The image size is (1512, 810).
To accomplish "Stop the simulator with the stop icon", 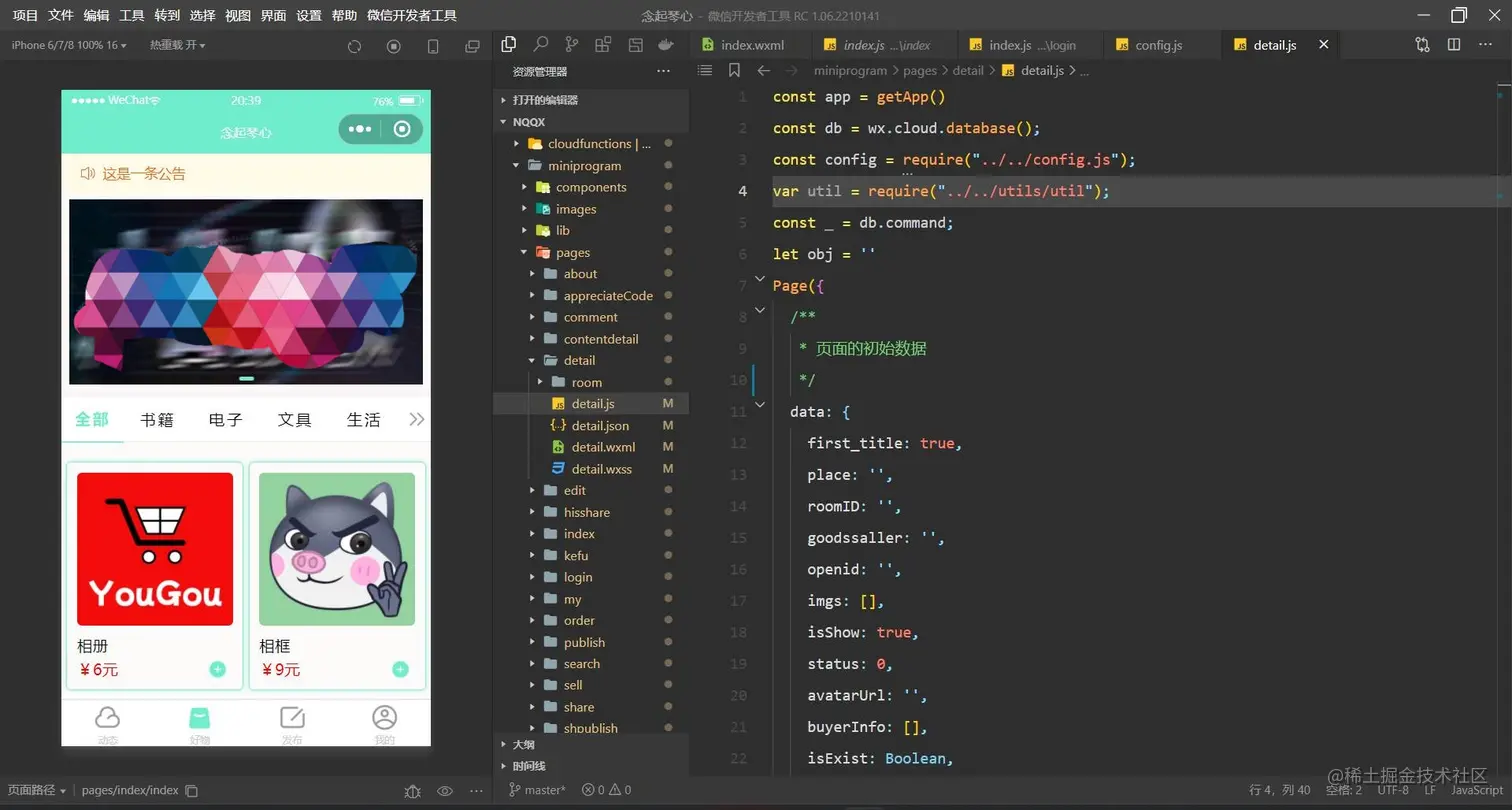I will point(393,46).
